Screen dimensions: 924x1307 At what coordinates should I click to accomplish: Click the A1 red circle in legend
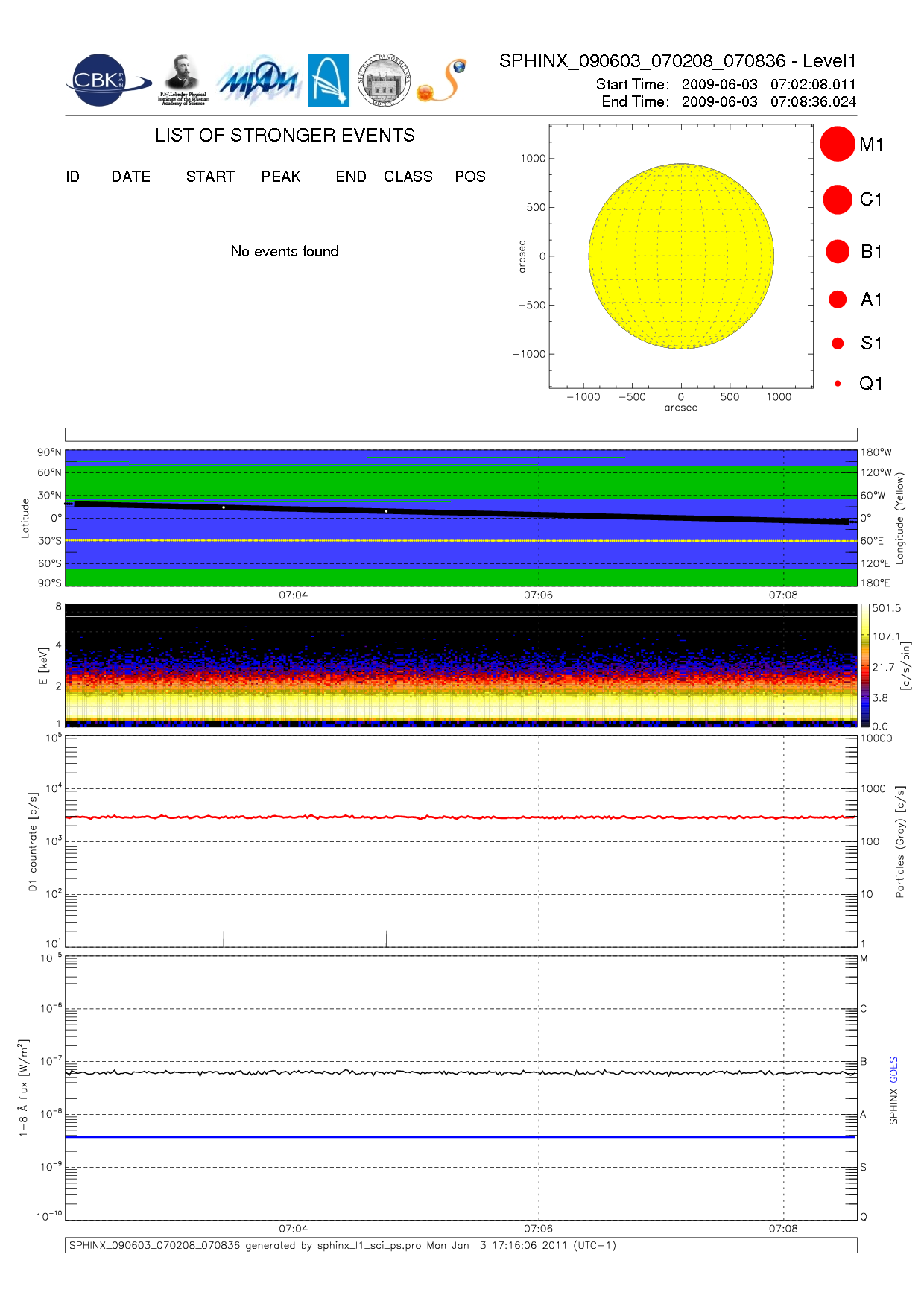[x=838, y=300]
